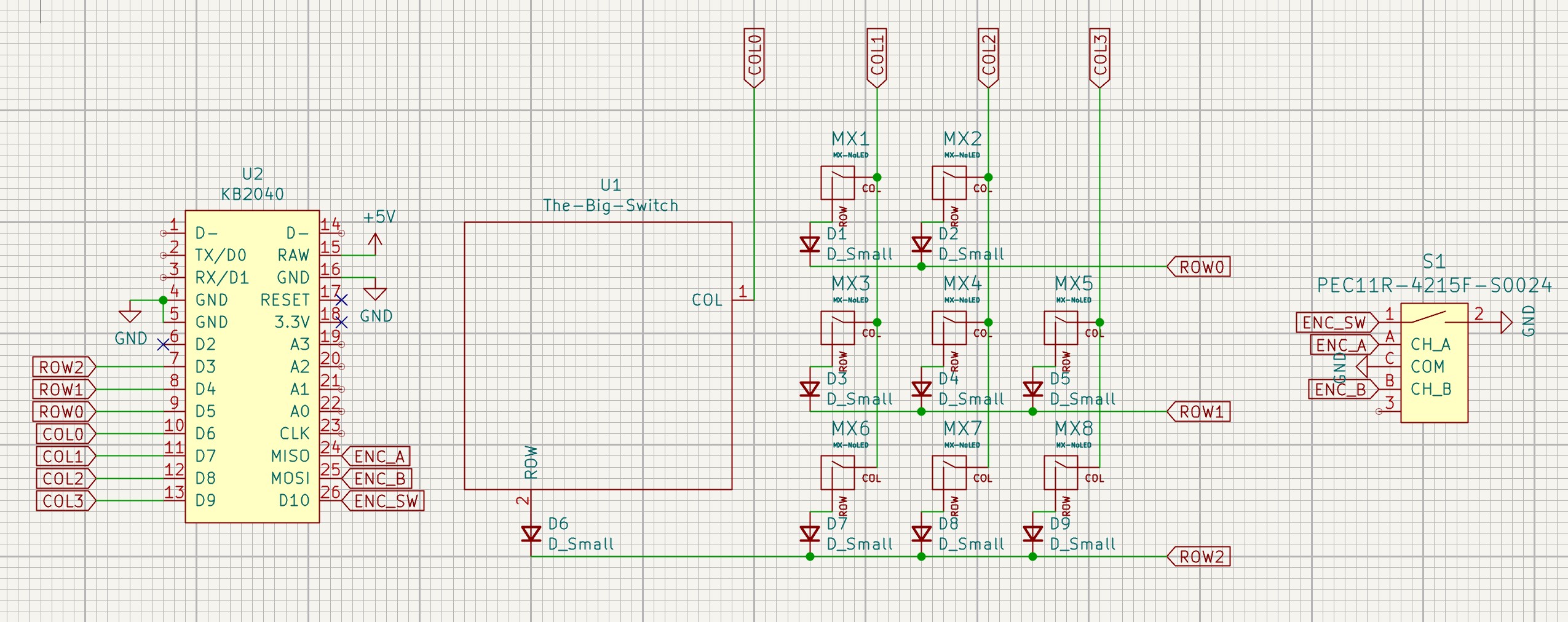Select ROW0 label at KB2040 pin D5

click(65, 412)
